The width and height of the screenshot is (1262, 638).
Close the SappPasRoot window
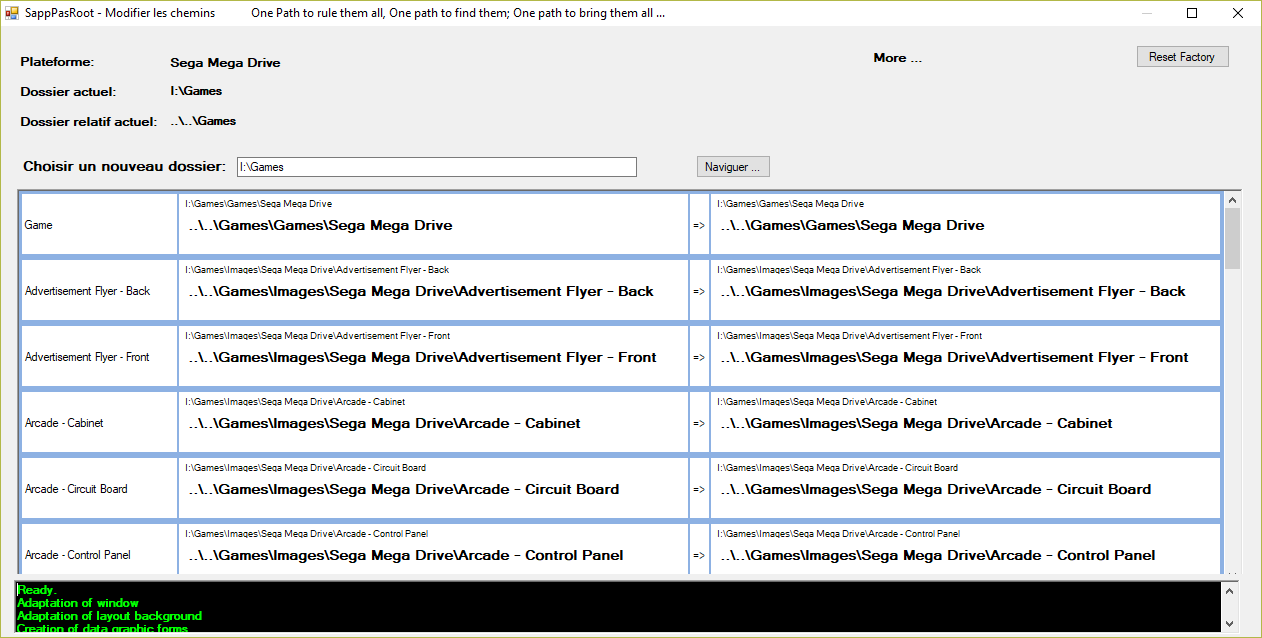(x=1238, y=13)
